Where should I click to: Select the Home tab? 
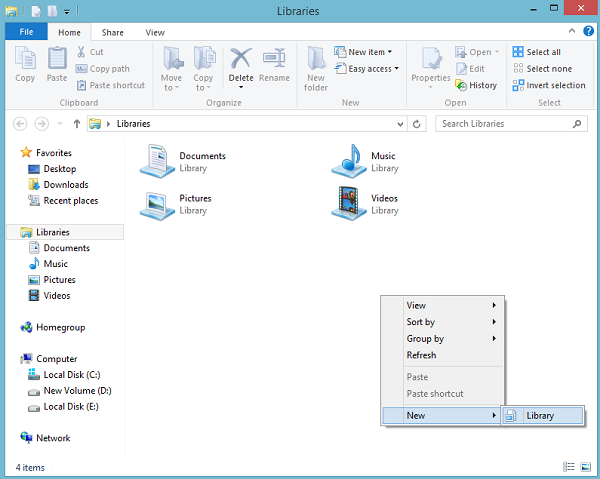(69, 33)
